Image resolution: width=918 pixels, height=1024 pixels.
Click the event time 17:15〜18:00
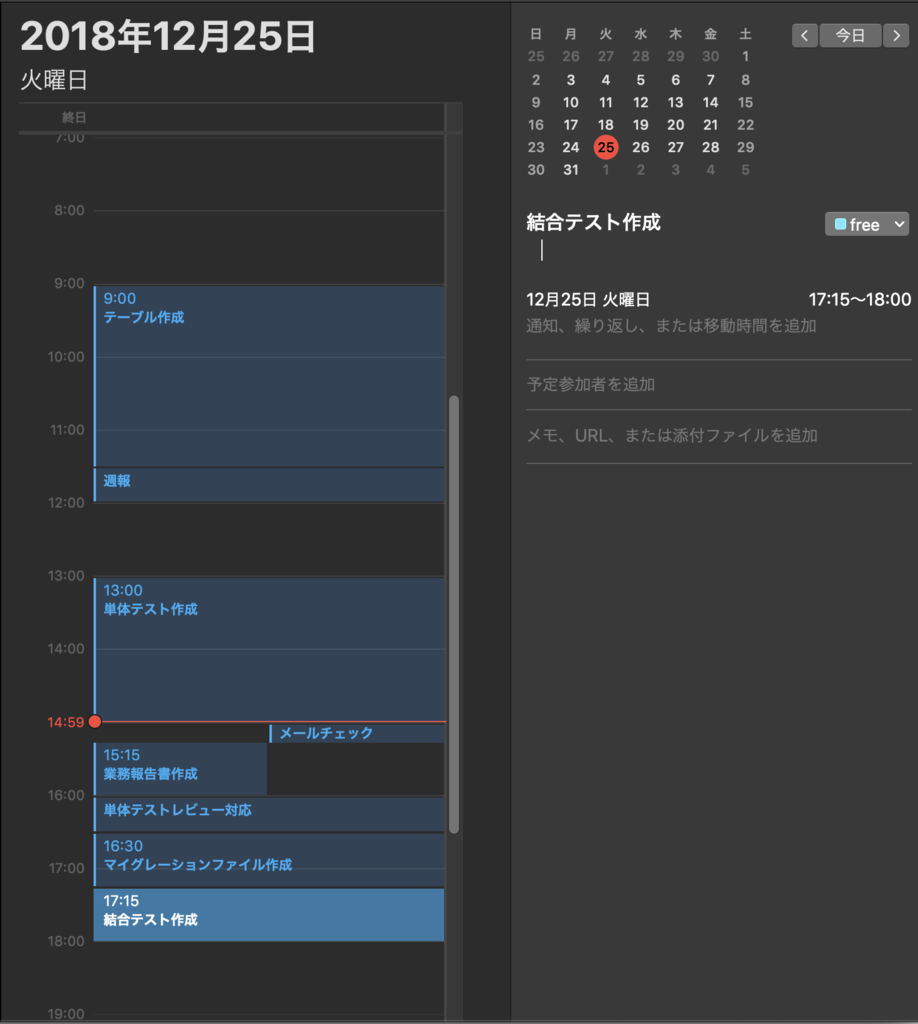860,300
